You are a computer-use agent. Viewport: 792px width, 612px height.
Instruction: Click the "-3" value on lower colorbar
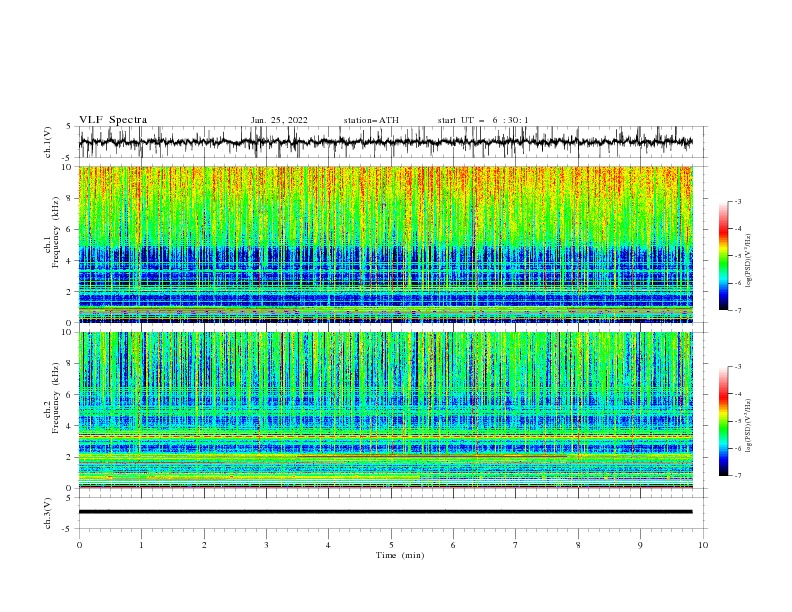[x=738, y=367]
